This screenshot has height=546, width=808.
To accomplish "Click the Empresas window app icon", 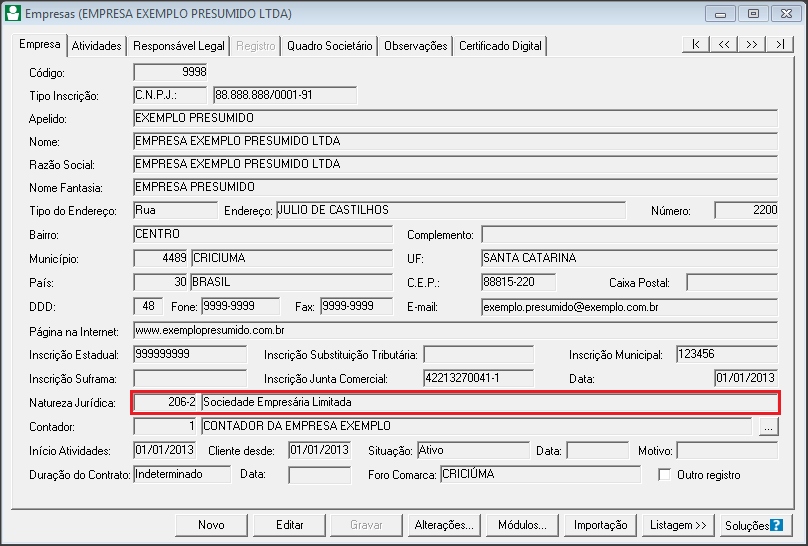I will tap(13, 13).
